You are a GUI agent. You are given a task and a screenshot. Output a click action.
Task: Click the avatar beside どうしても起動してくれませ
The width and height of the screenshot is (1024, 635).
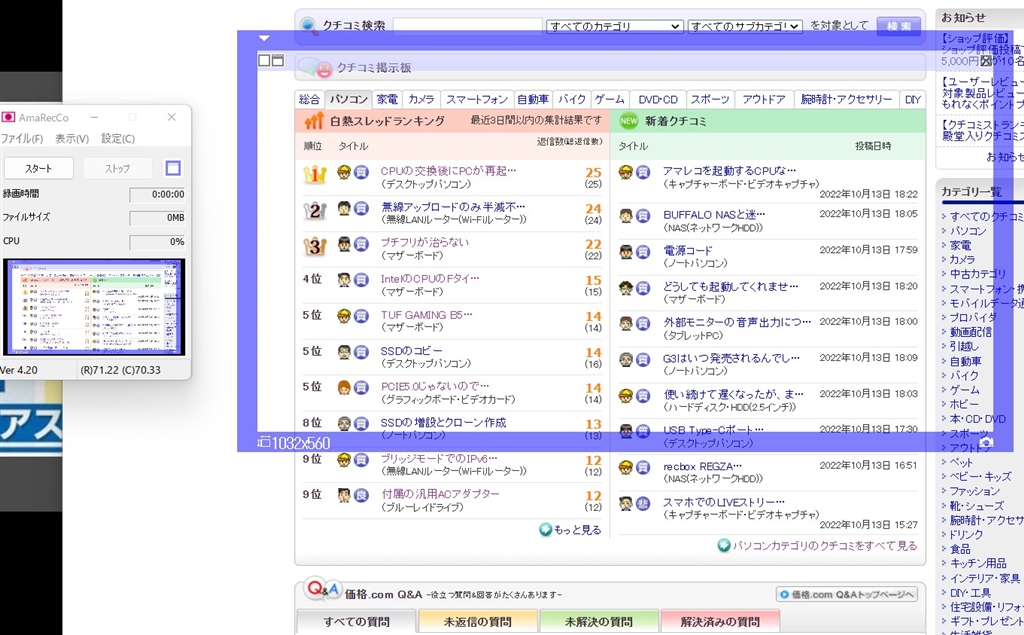click(x=626, y=287)
